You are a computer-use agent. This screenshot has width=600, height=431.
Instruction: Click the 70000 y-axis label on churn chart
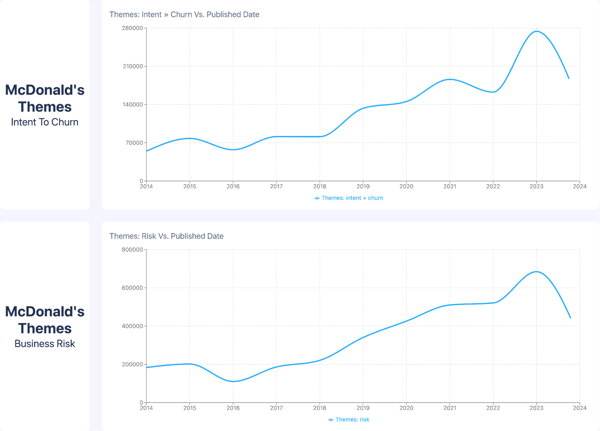pos(135,143)
